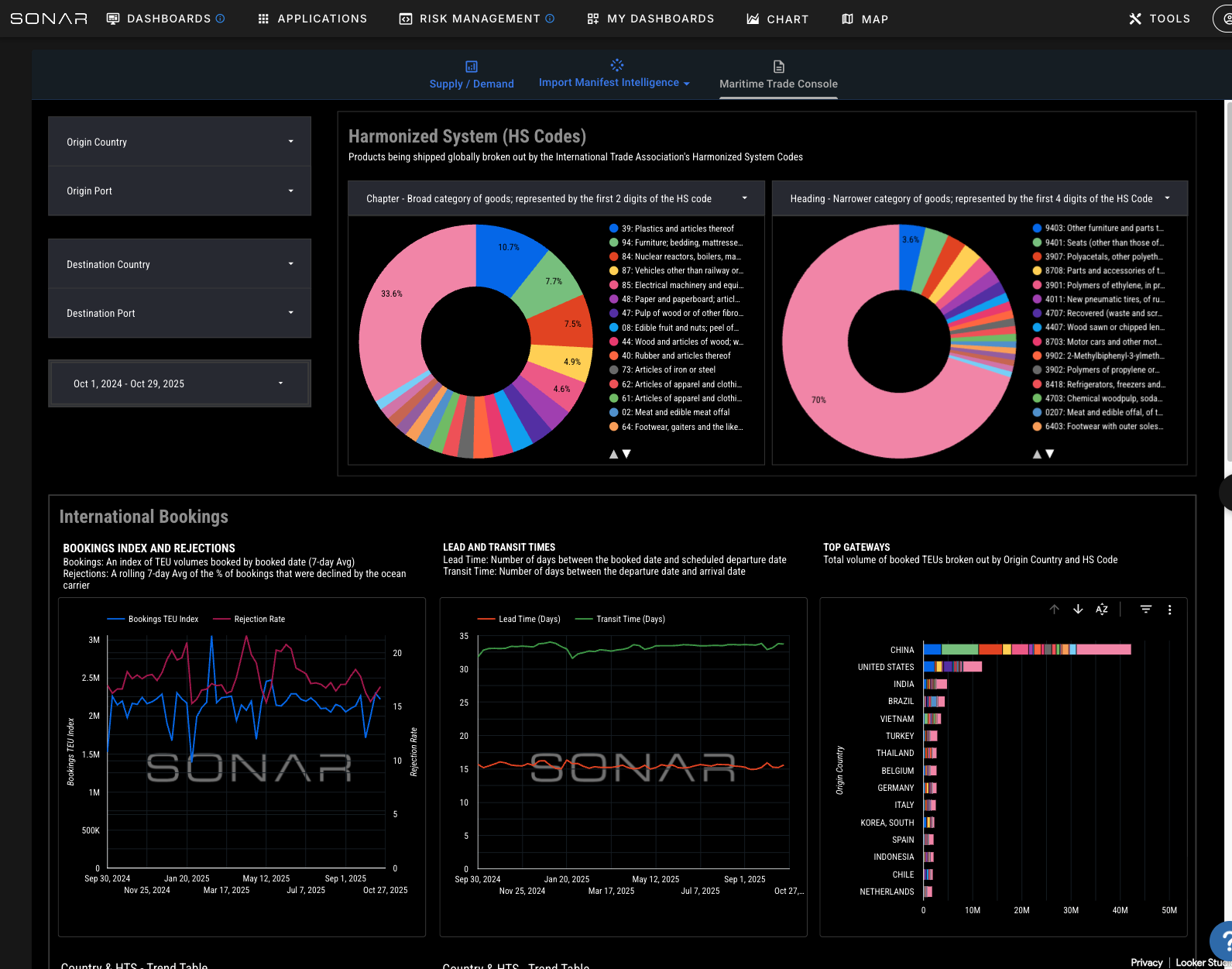The image size is (1232, 969).
Task: Click the A-Z sort icon in Top Gateways
Action: pos(1102,610)
